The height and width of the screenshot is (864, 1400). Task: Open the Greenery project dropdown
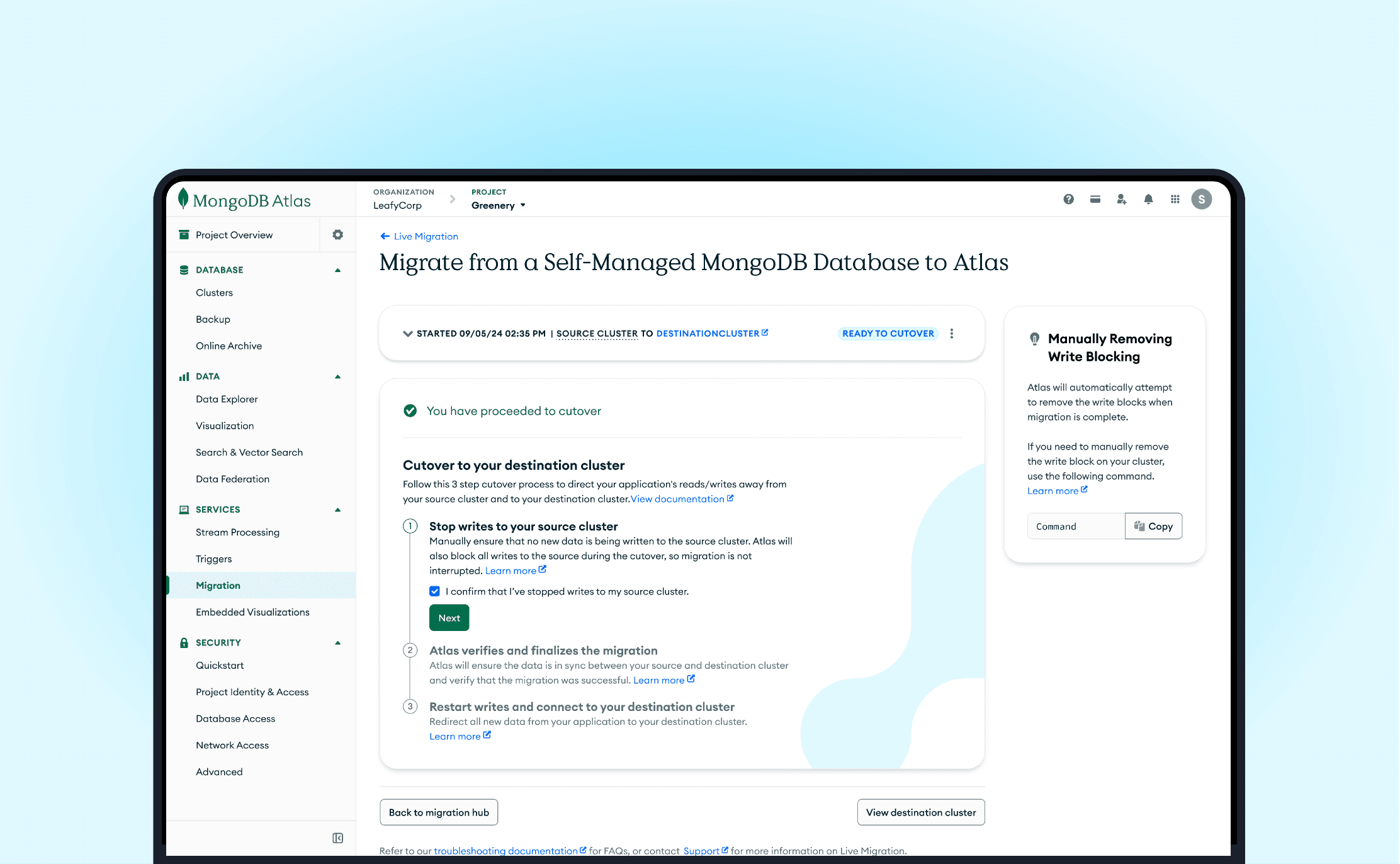pos(499,205)
